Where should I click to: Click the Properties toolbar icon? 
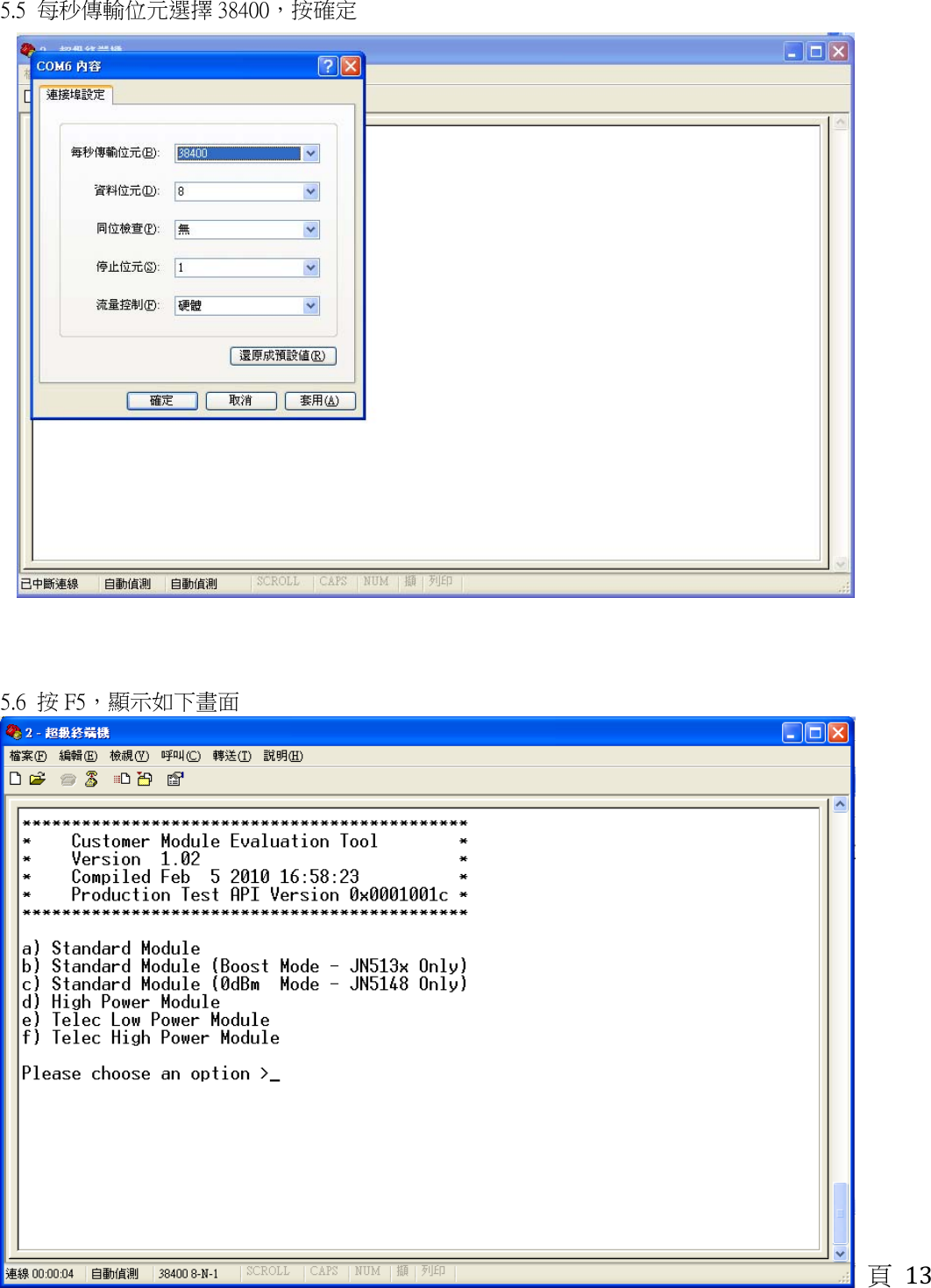pyautogui.click(x=175, y=779)
